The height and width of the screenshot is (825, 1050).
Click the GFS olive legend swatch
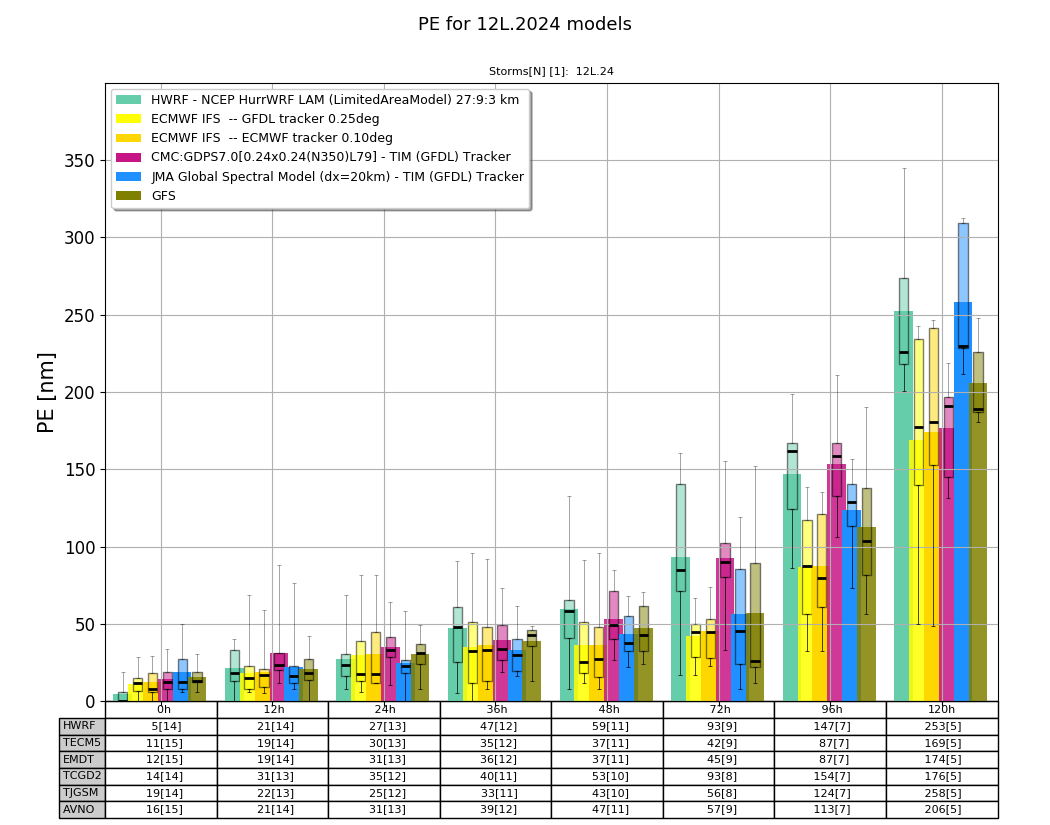click(x=129, y=196)
